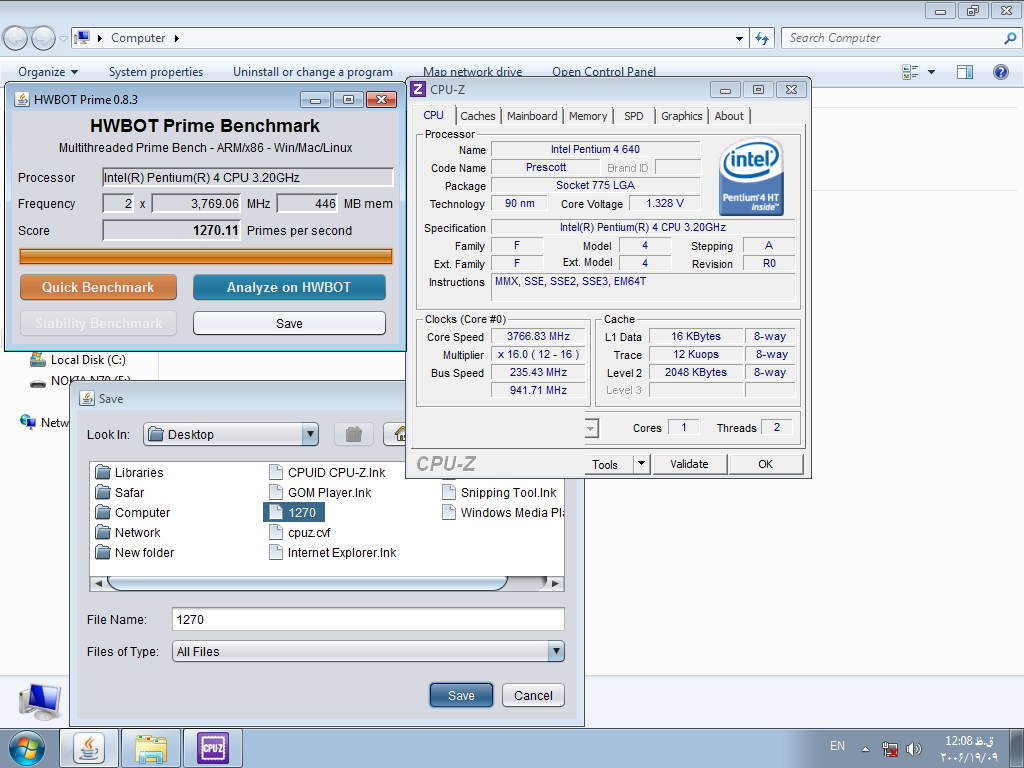Click the Explorer back arrow button

15,39
